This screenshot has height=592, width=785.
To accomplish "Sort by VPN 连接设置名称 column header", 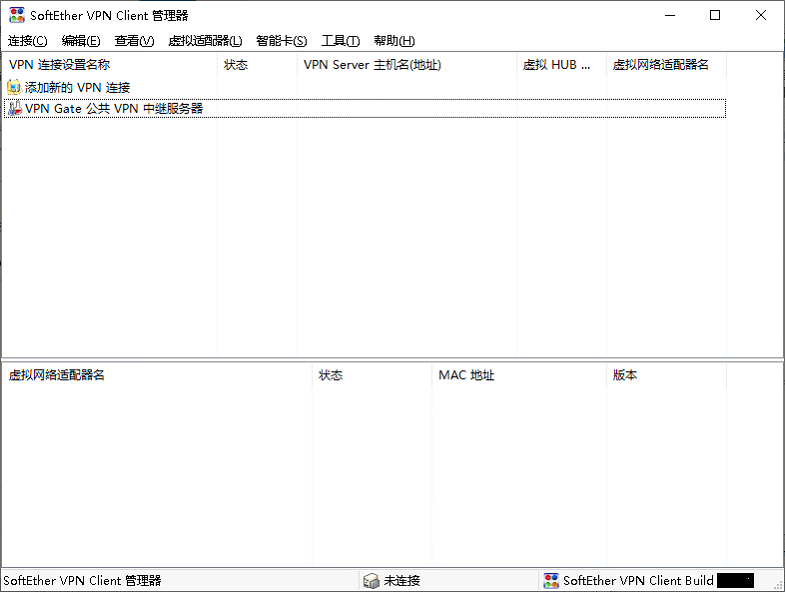I will point(109,65).
